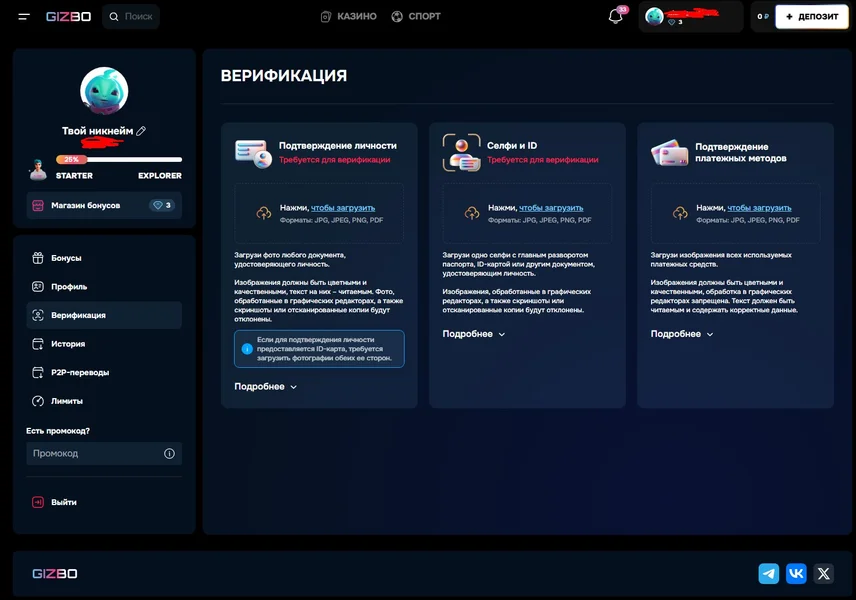
Task: Click the 0 ₽ balance display
Action: [x=763, y=16]
